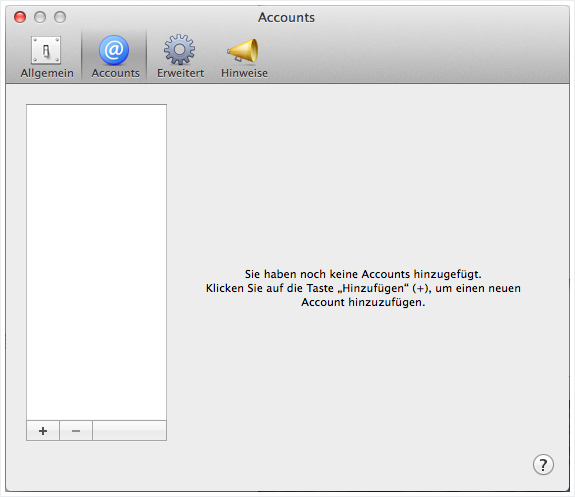Open help with the question mark button
The height and width of the screenshot is (497, 575).
(543, 465)
